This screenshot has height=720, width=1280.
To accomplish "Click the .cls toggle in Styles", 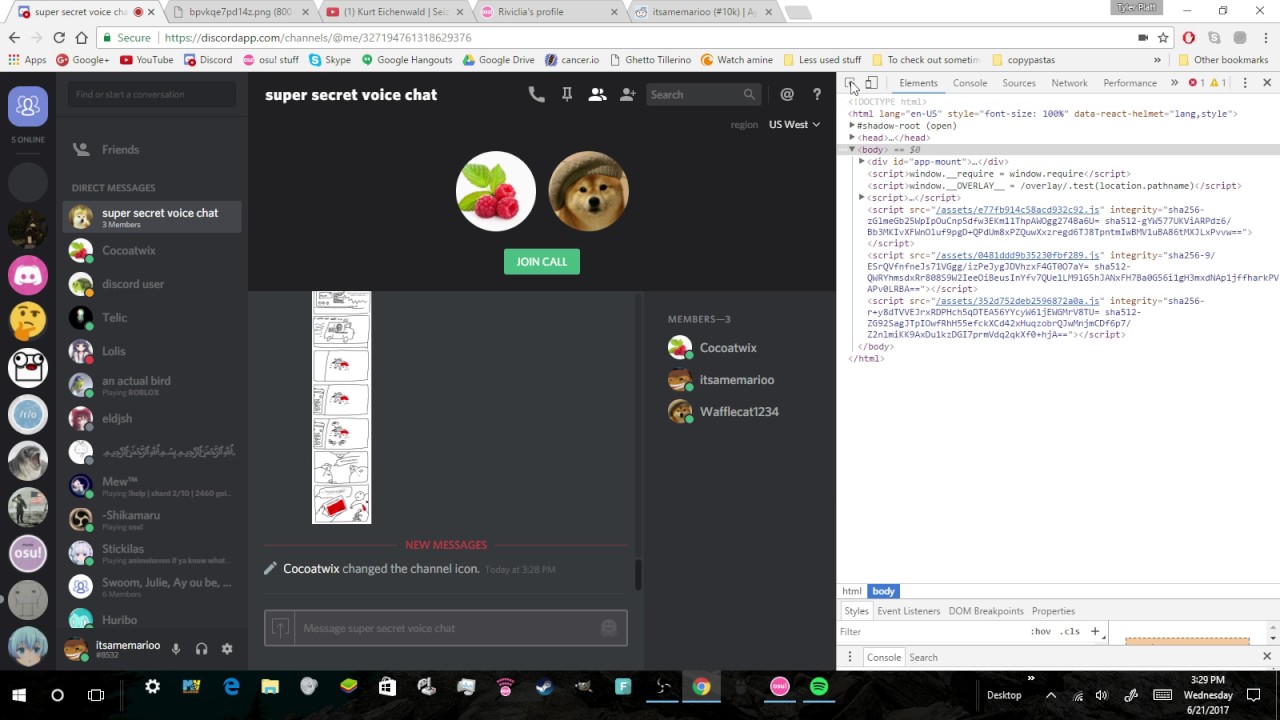I will click(1070, 632).
